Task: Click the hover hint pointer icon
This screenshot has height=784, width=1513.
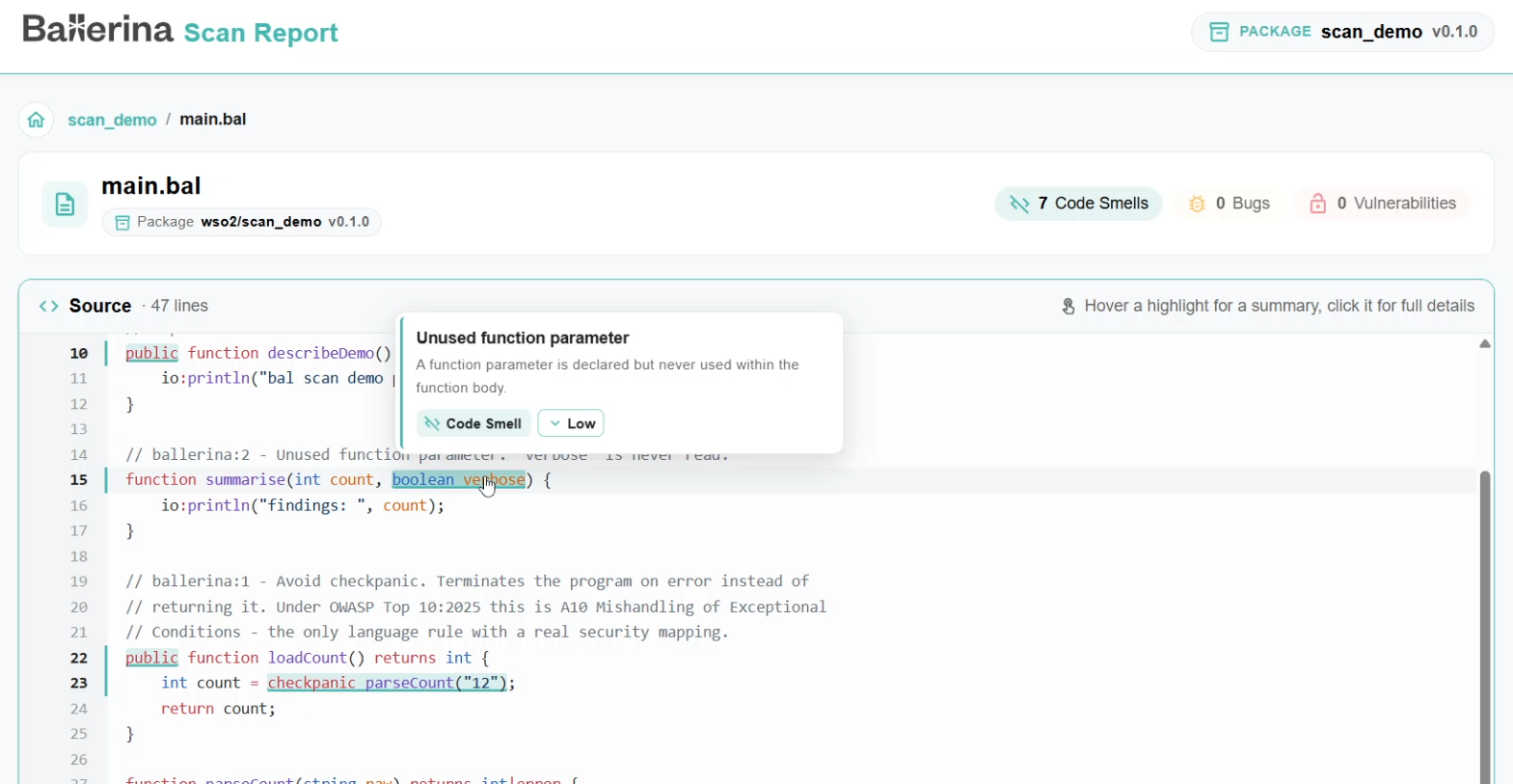Action: click(x=1068, y=307)
